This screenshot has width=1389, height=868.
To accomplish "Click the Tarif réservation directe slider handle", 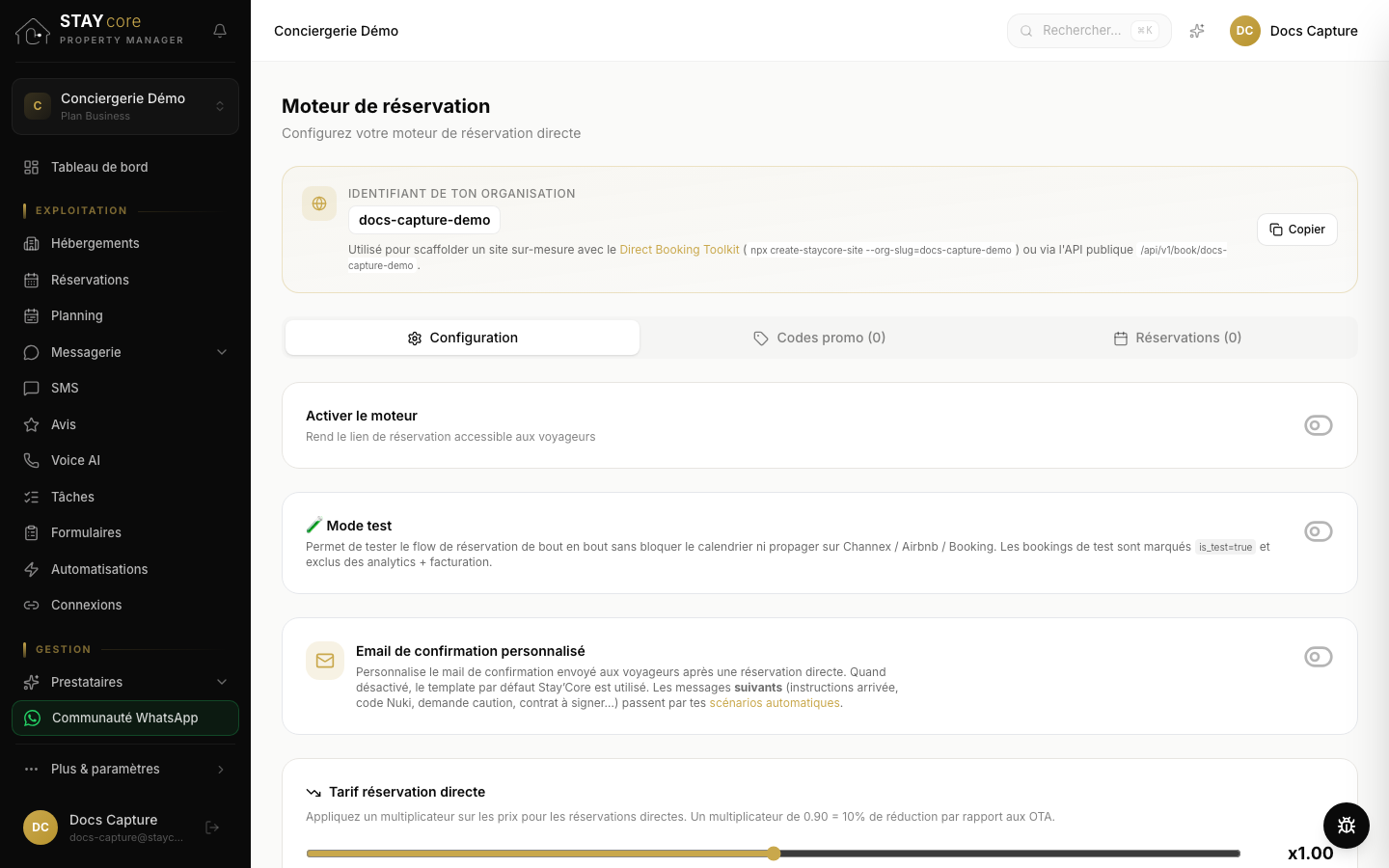I will coord(774,854).
